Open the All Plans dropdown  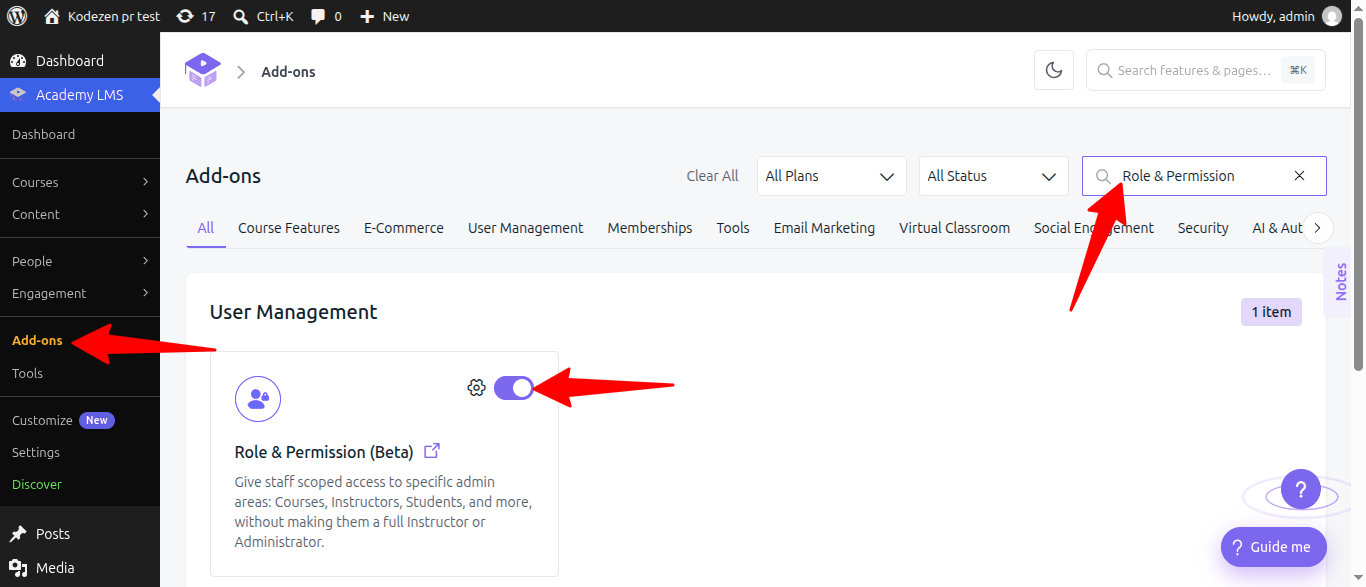tap(831, 176)
